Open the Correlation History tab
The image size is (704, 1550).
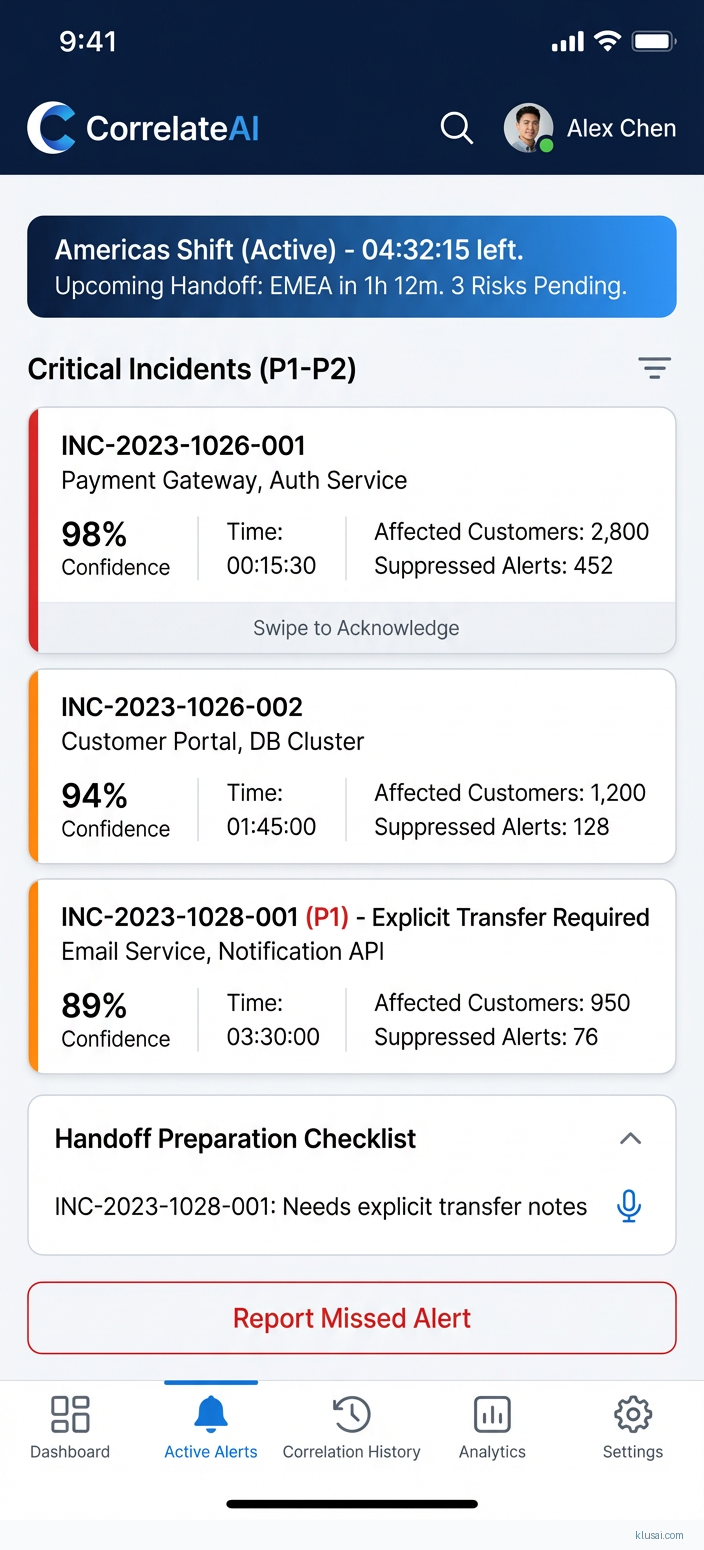point(352,1427)
